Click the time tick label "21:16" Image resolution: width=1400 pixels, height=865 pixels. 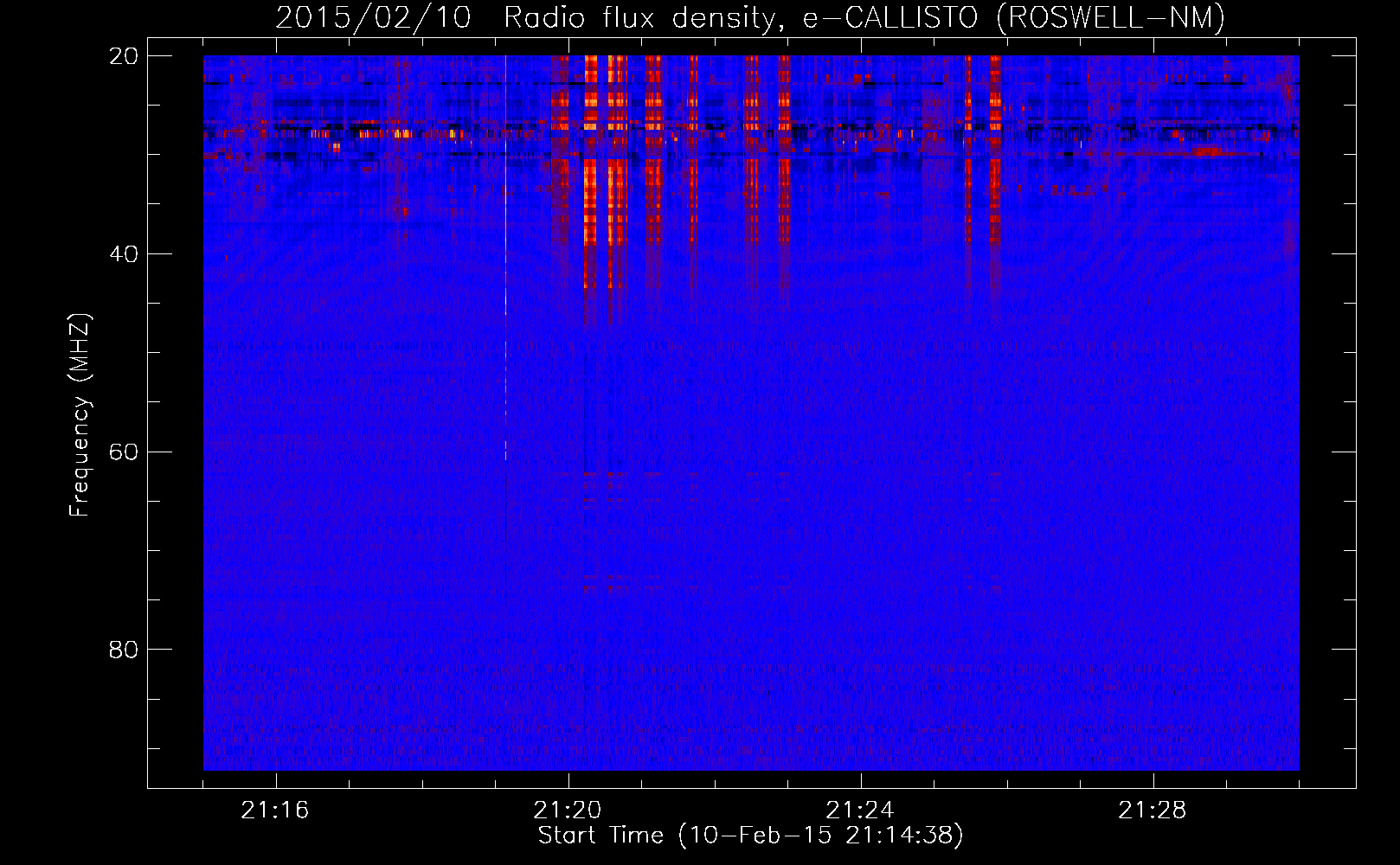275,811
